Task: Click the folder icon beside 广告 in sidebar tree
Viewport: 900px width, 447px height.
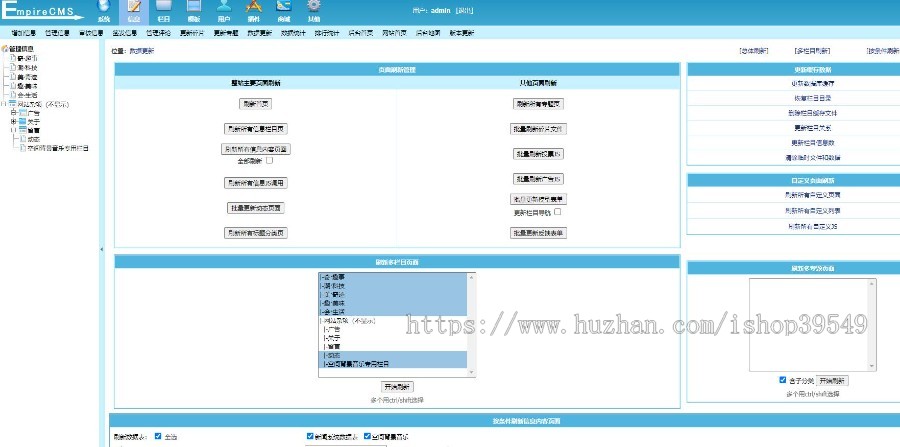Action: click(x=22, y=113)
